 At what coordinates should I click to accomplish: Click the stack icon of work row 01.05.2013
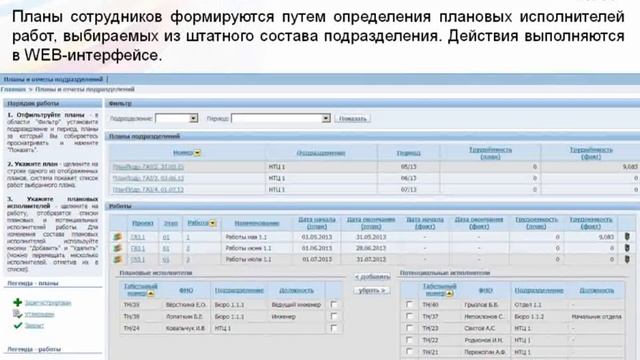coord(118,237)
